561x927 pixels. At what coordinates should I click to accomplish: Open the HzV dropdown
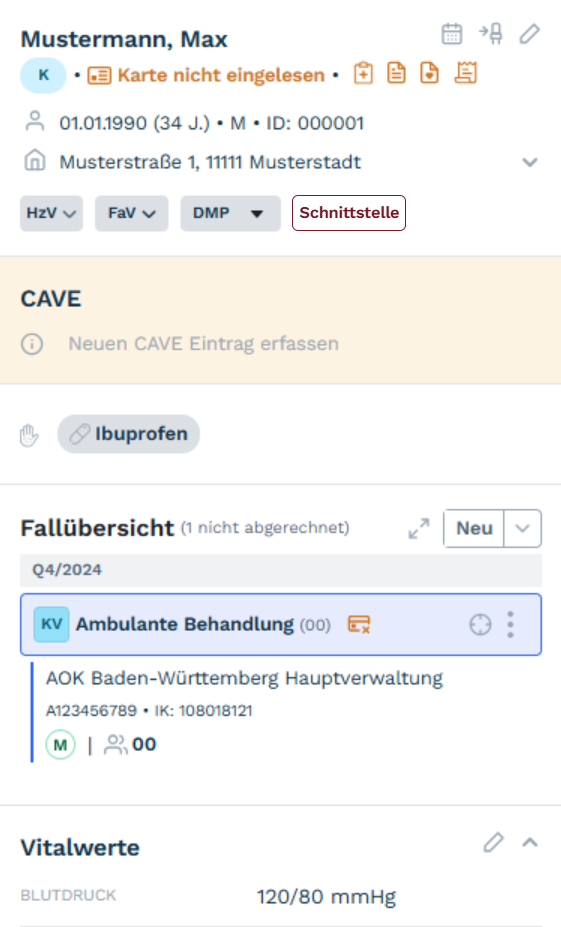[51, 213]
